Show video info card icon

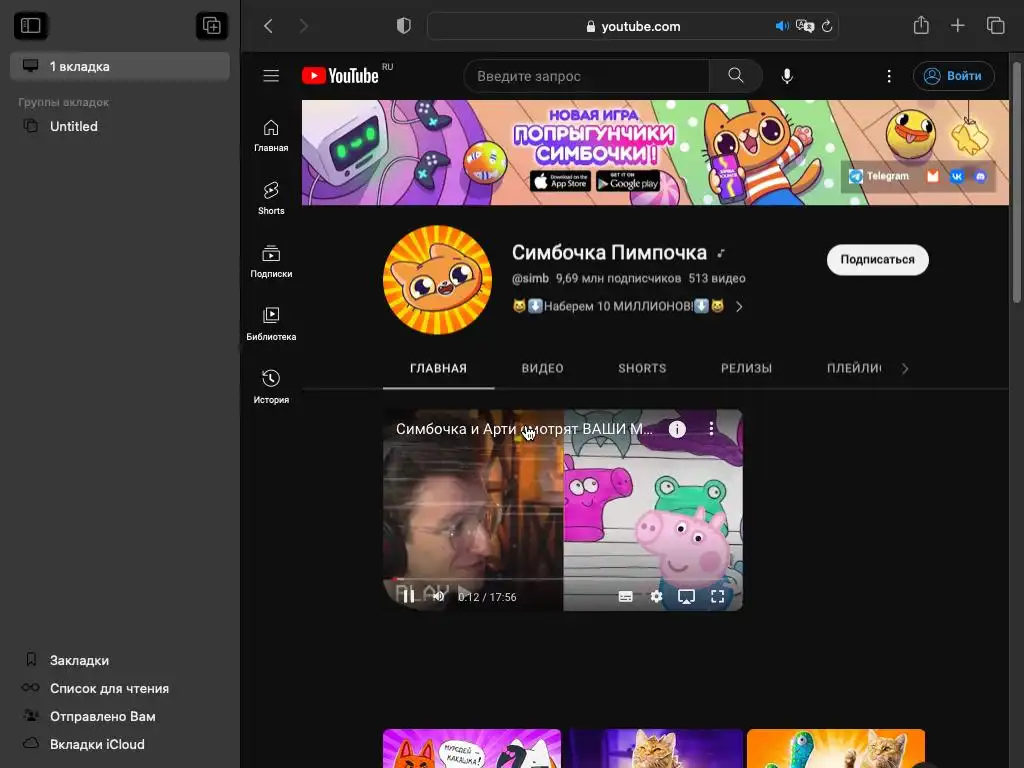pos(677,429)
